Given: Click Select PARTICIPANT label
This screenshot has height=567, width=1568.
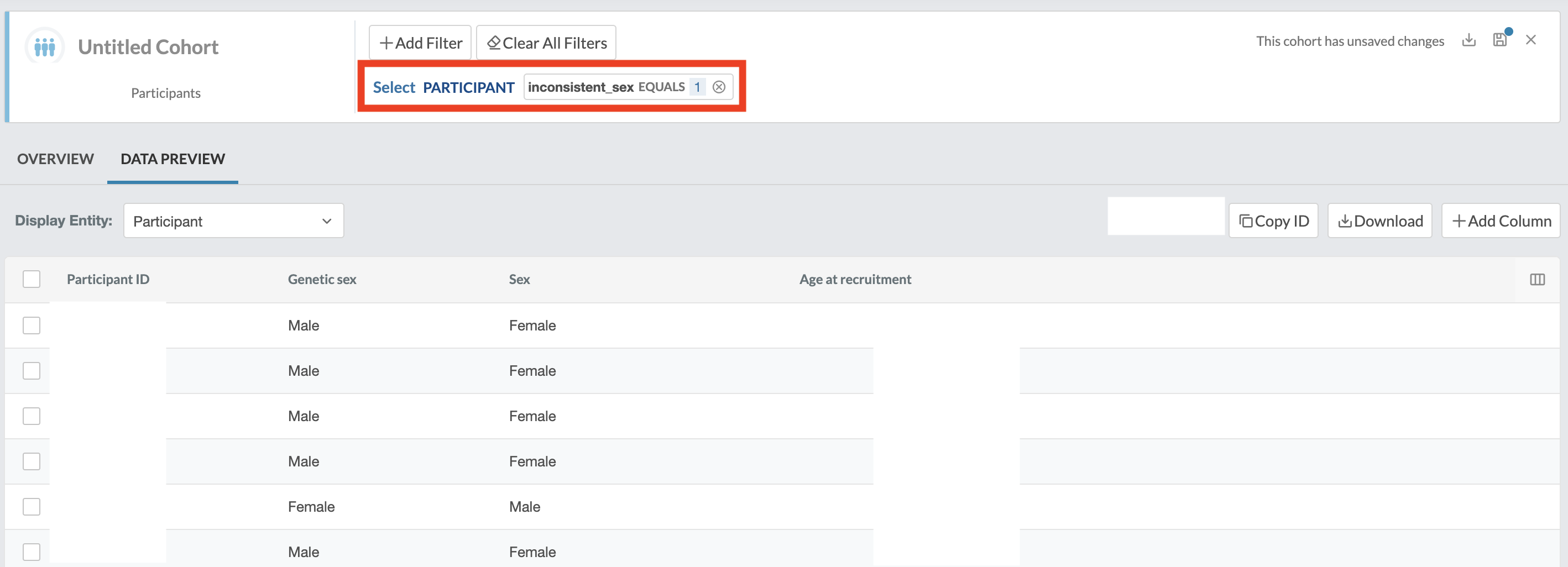Looking at the screenshot, I should [x=444, y=88].
